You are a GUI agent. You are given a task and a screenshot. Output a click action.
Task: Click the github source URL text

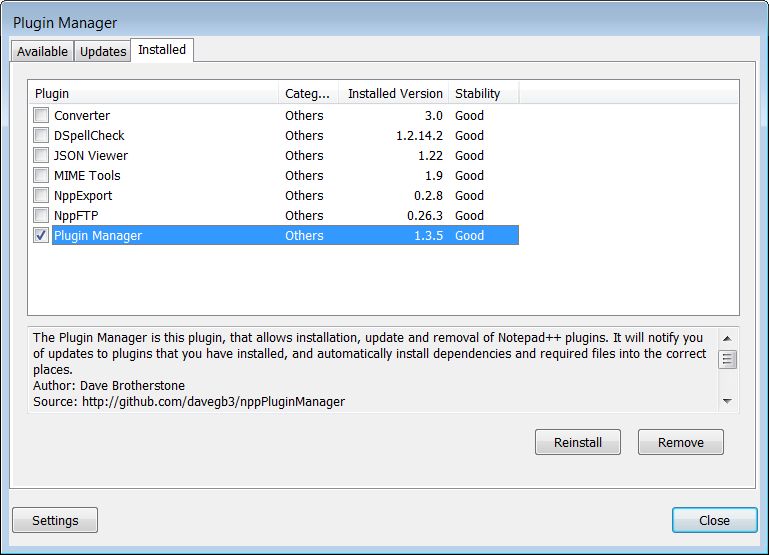pos(213,402)
